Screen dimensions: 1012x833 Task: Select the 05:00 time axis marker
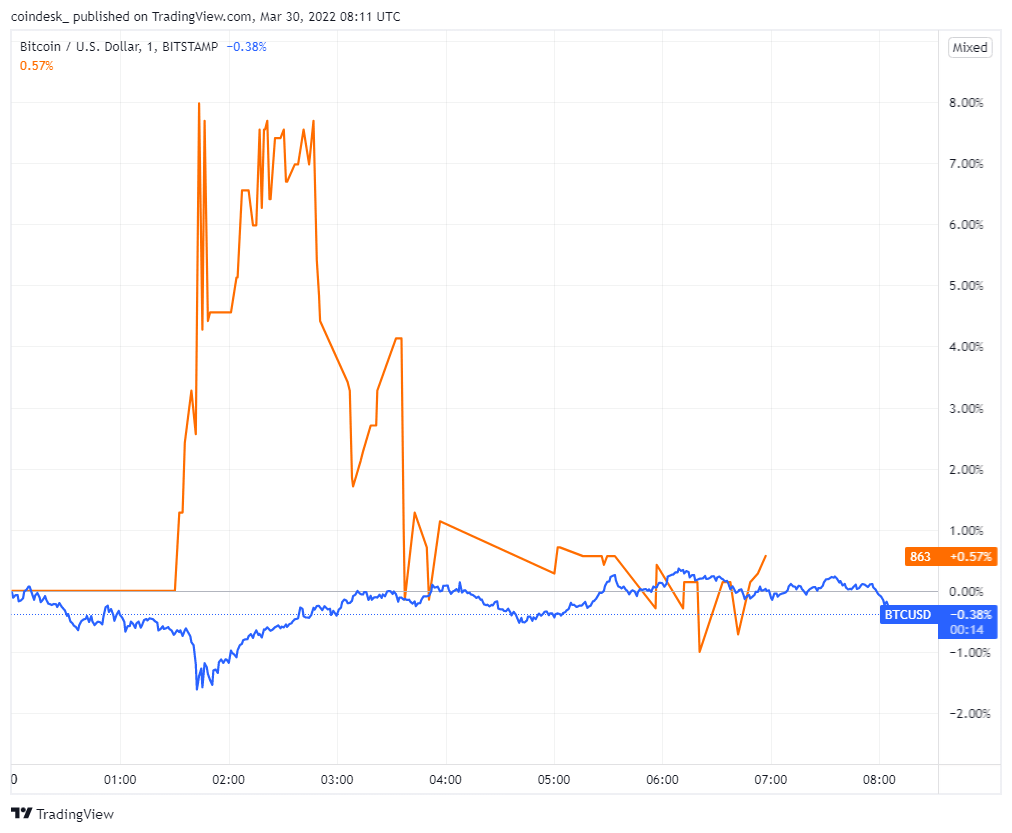[554, 779]
